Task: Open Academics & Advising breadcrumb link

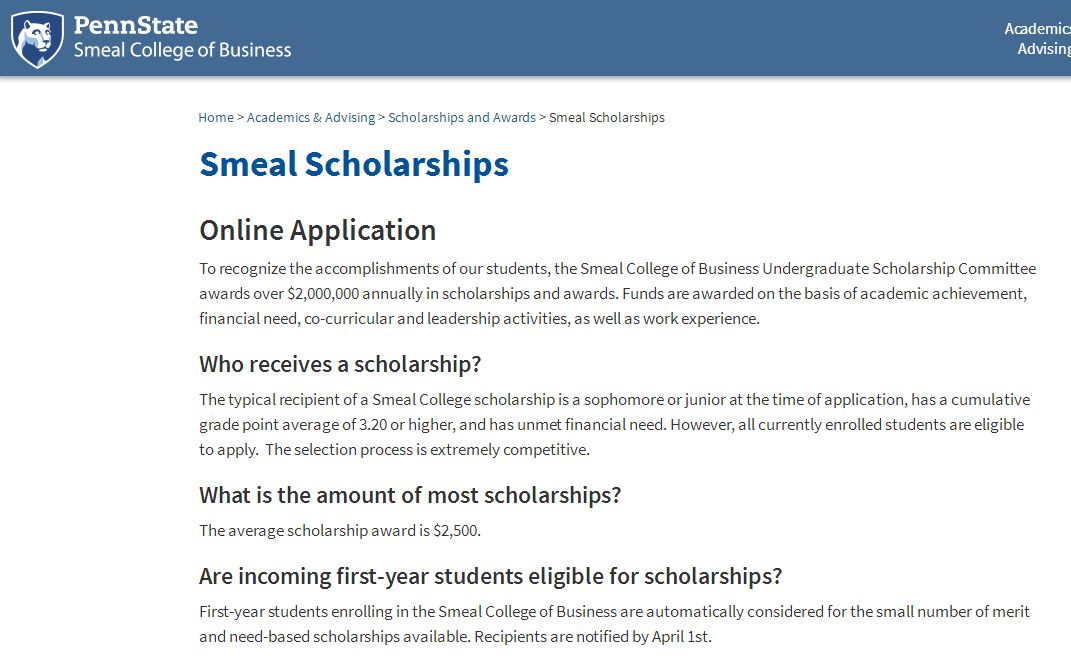Action: click(311, 117)
